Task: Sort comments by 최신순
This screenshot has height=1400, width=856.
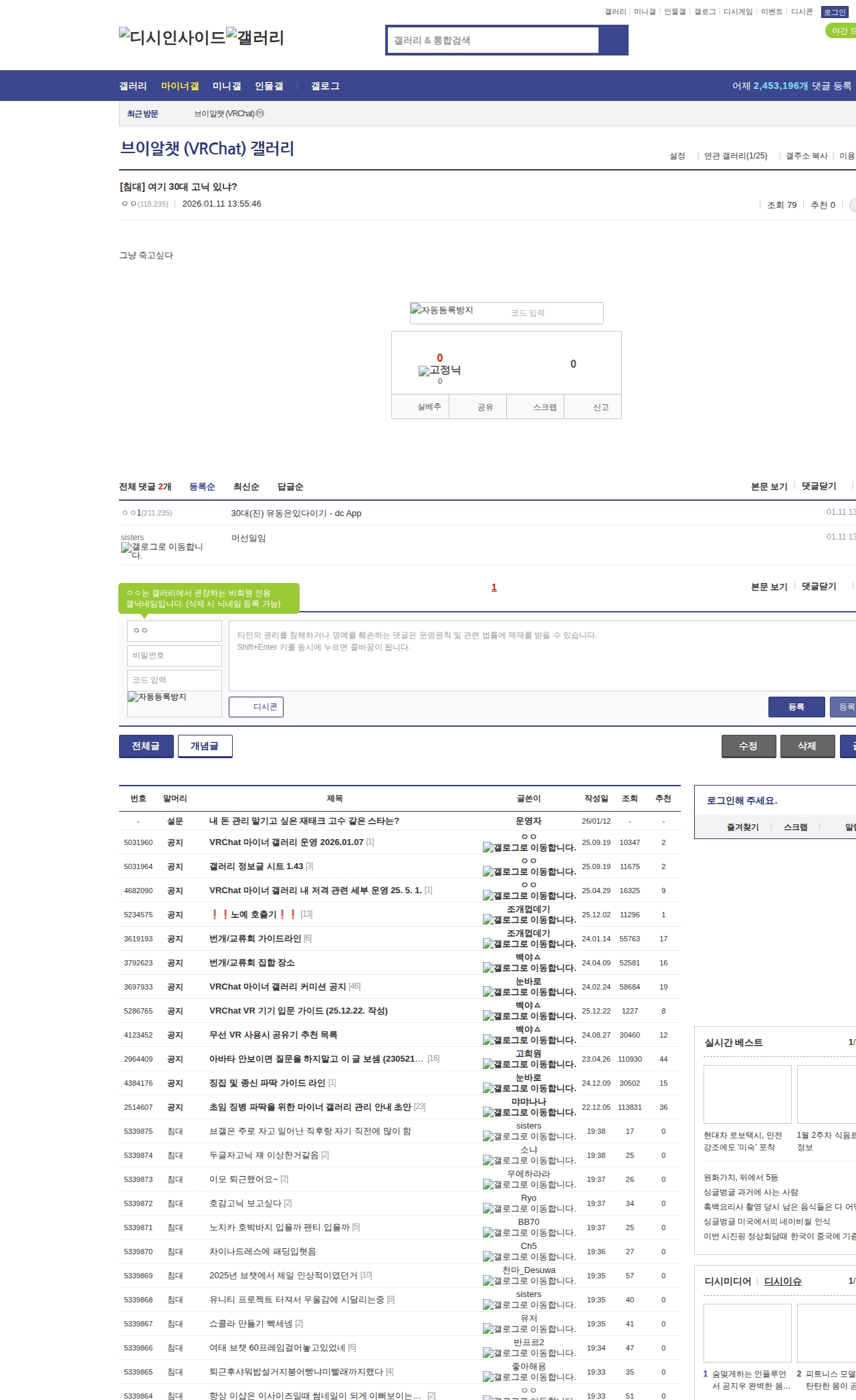Action: click(246, 487)
